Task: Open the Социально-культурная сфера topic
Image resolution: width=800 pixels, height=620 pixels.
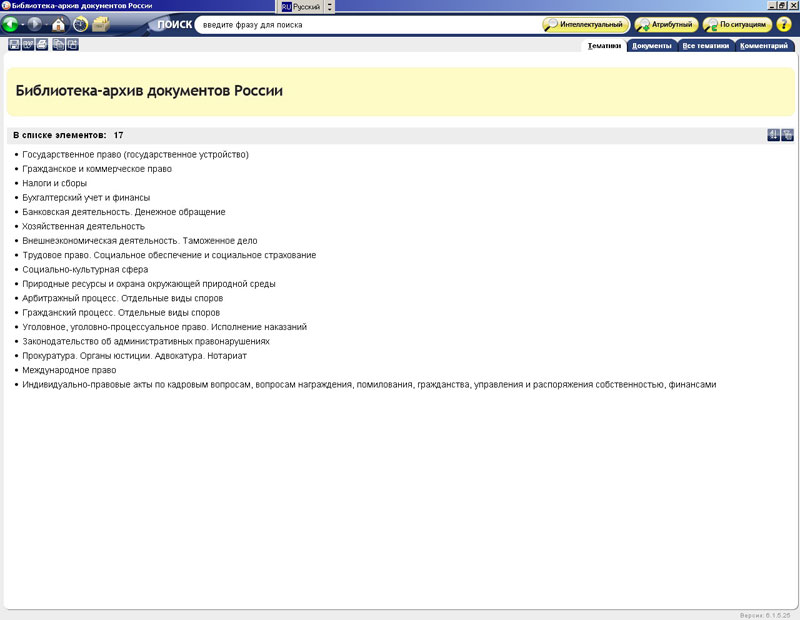Action: 85,269
